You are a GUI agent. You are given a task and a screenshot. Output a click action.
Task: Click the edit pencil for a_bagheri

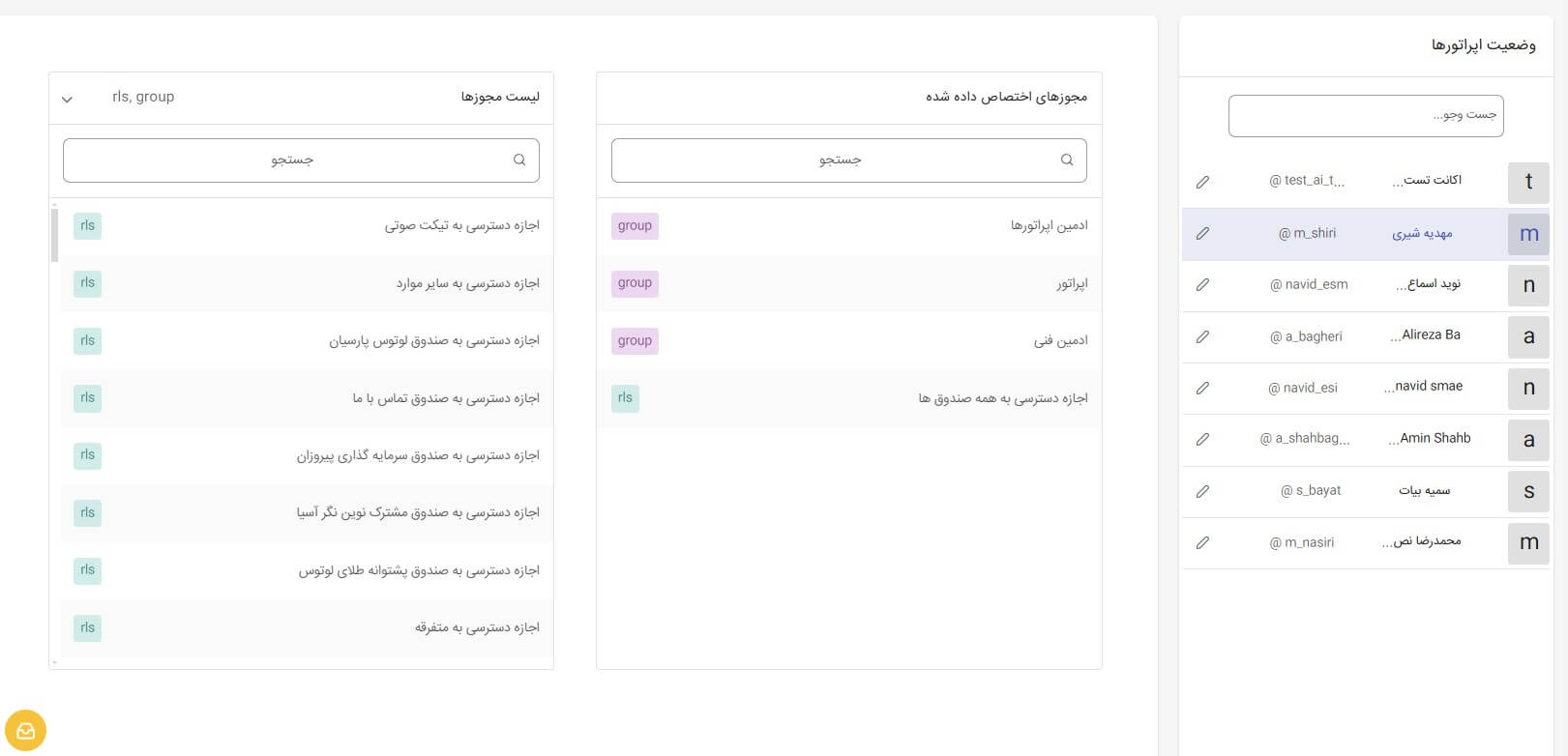(x=1202, y=336)
